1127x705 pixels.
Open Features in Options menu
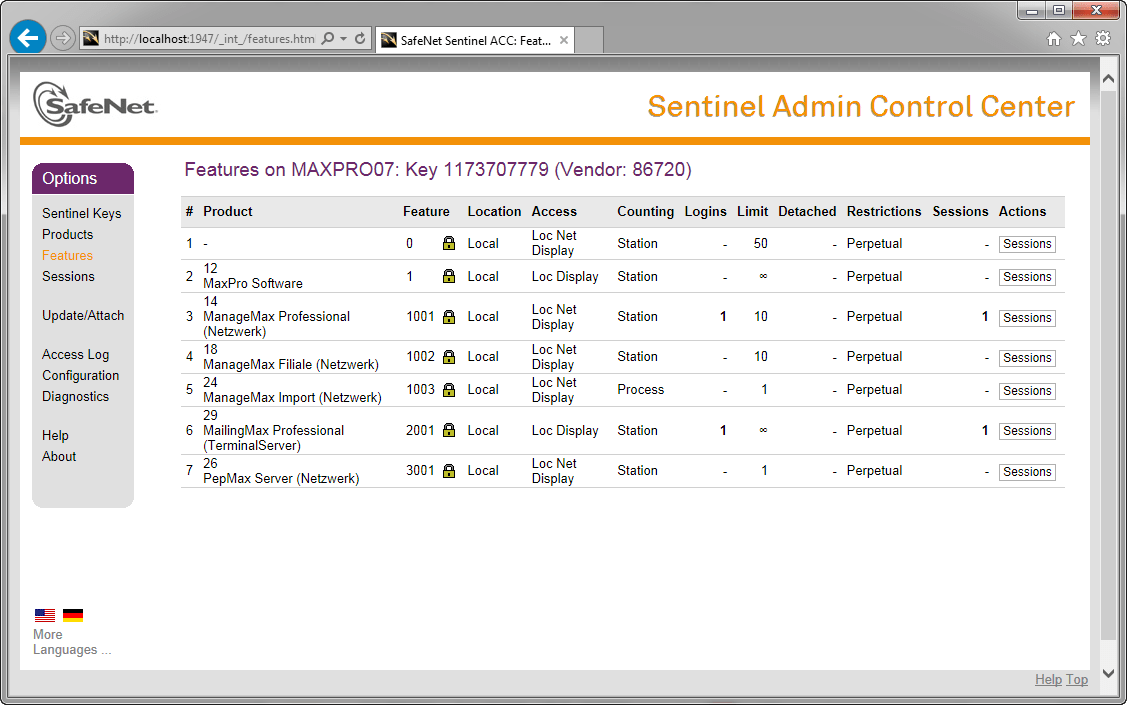[x=67, y=255]
